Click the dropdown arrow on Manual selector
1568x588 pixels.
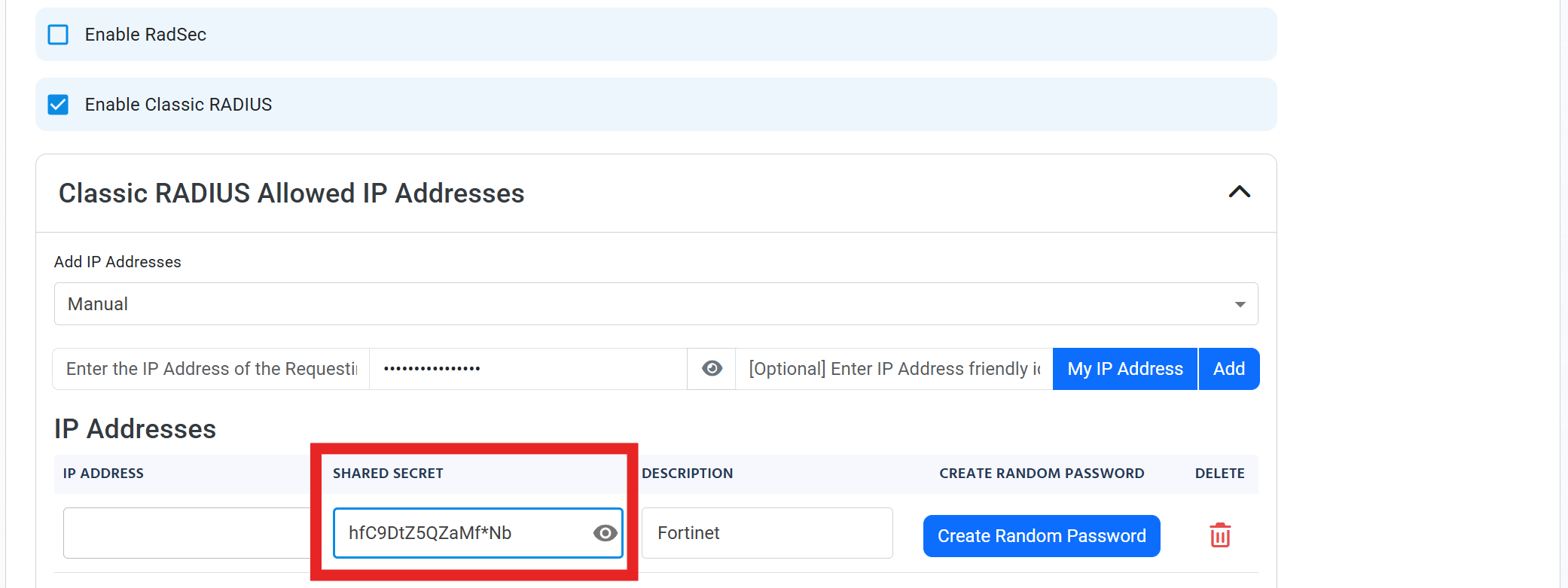click(x=1240, y=304)
